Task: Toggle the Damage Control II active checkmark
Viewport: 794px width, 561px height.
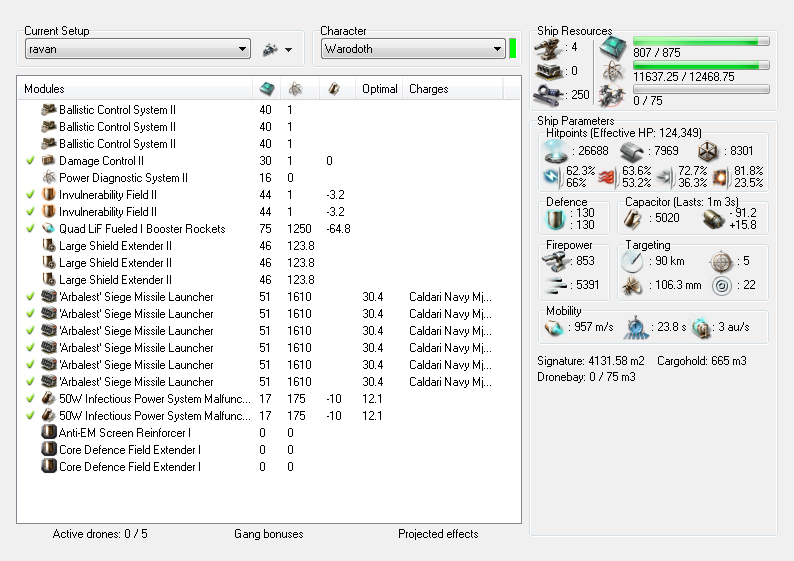Action: 31,161
